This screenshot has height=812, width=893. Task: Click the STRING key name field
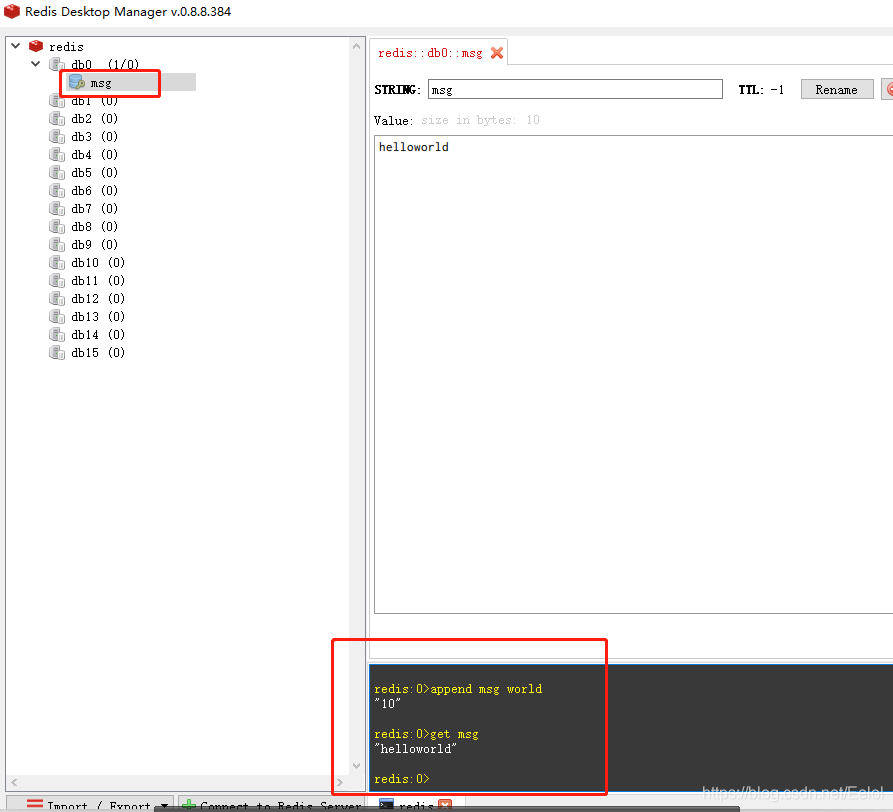[575, 89]
